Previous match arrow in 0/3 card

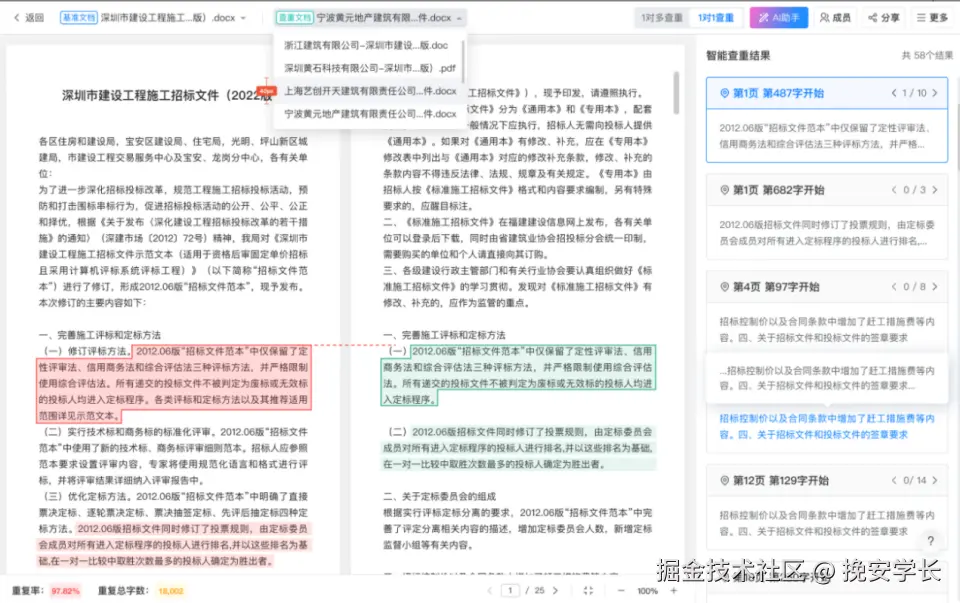point(894,190)
